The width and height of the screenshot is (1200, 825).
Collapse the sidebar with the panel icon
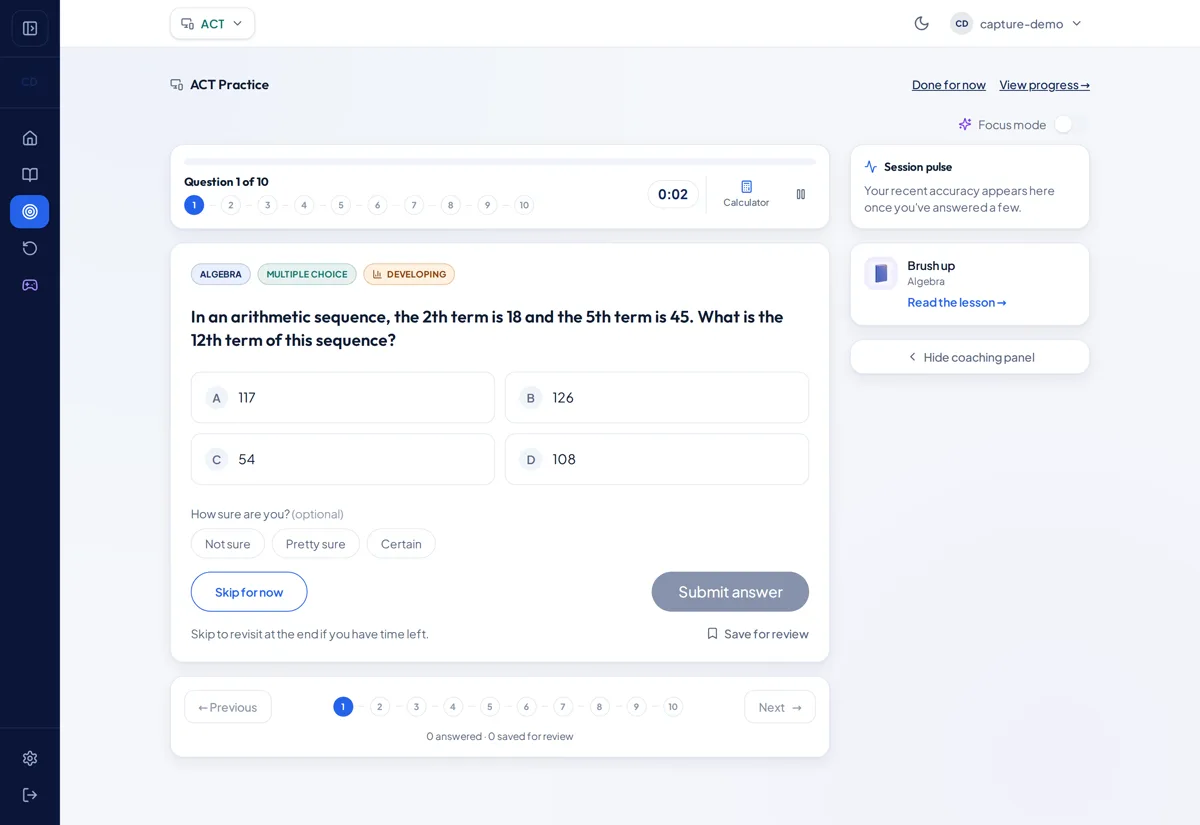coord(30,28)
